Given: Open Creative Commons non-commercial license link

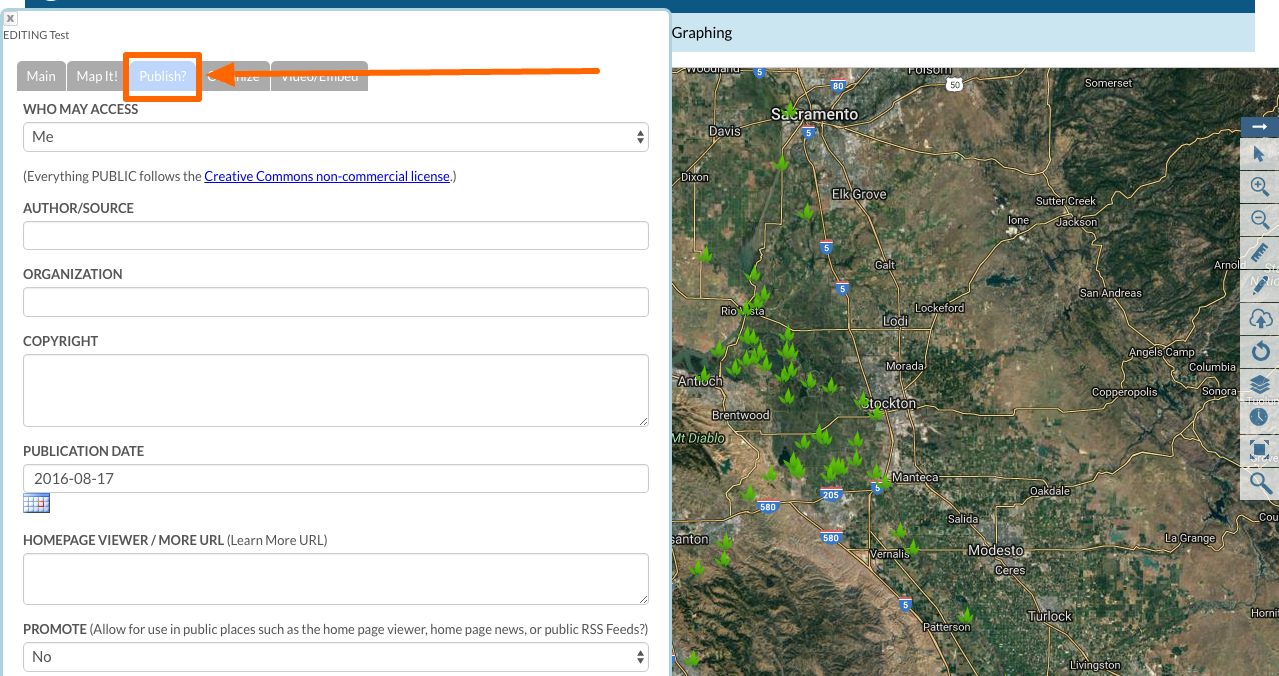Looking at the screenshot, I should pyautogui.click(x=327, y=177).
